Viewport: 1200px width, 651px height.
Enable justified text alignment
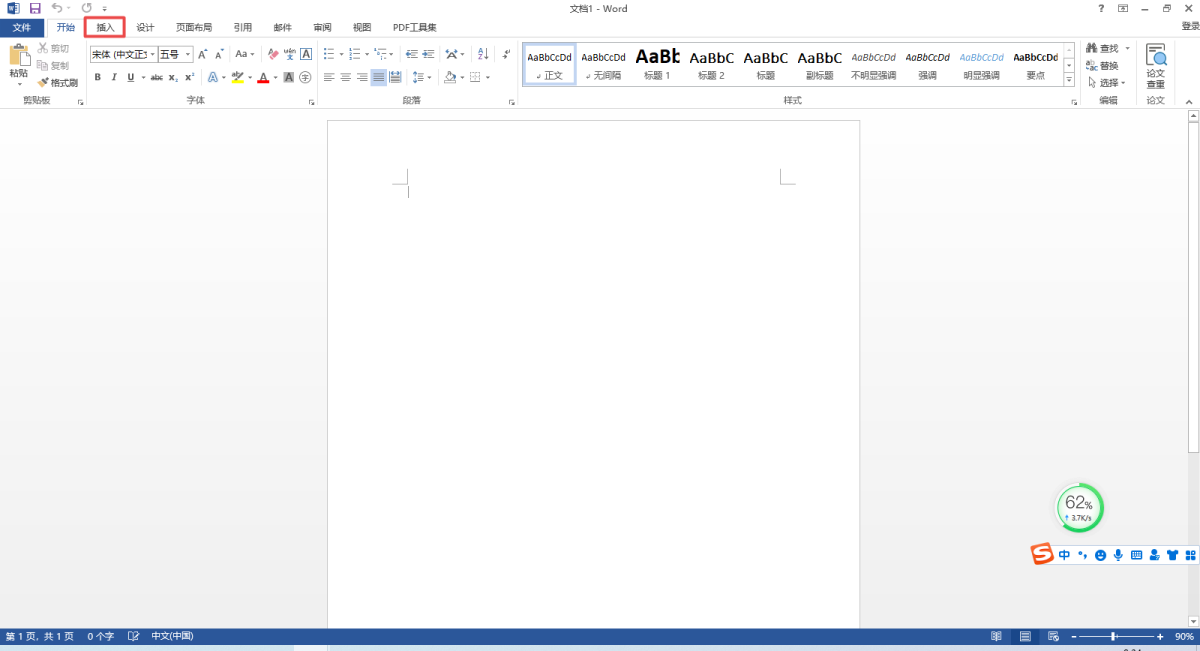tap(378, 77)
